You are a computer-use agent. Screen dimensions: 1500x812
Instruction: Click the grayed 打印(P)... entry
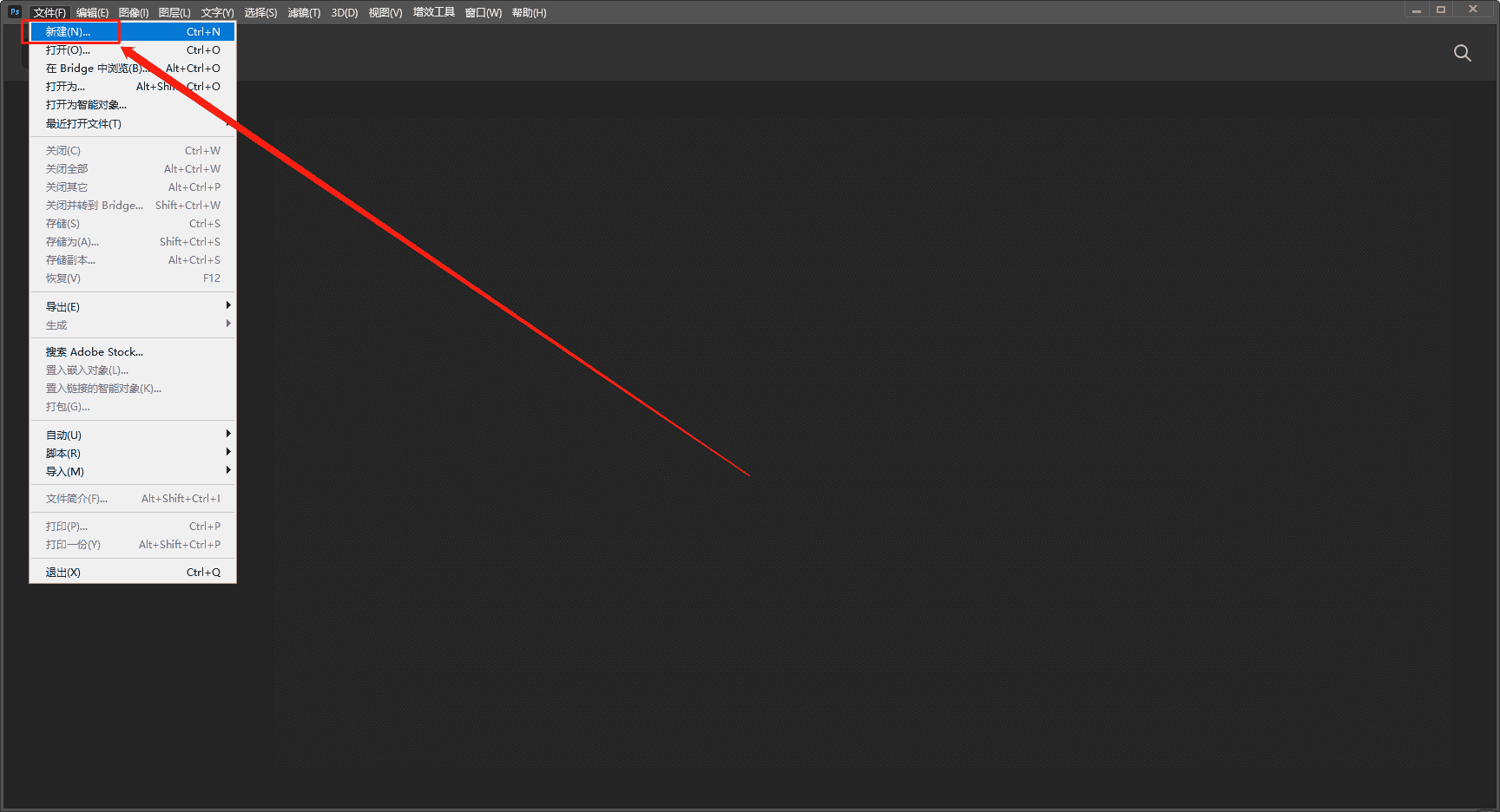133,526
